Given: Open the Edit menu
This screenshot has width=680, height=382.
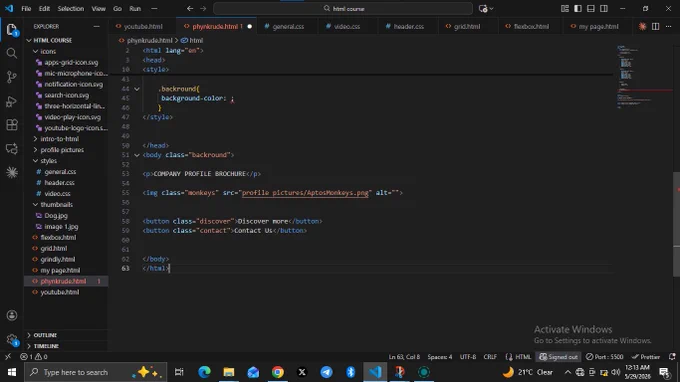Looking at the screenshot, I should [x=44, y=9].
